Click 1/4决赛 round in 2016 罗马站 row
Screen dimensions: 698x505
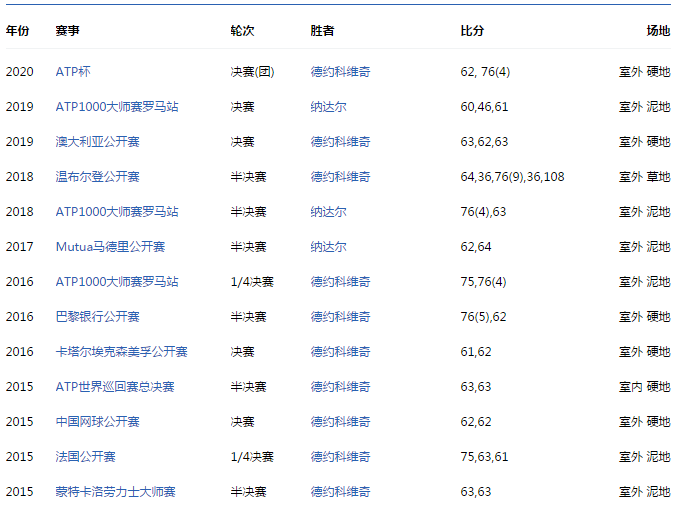[x=252, y=282]
